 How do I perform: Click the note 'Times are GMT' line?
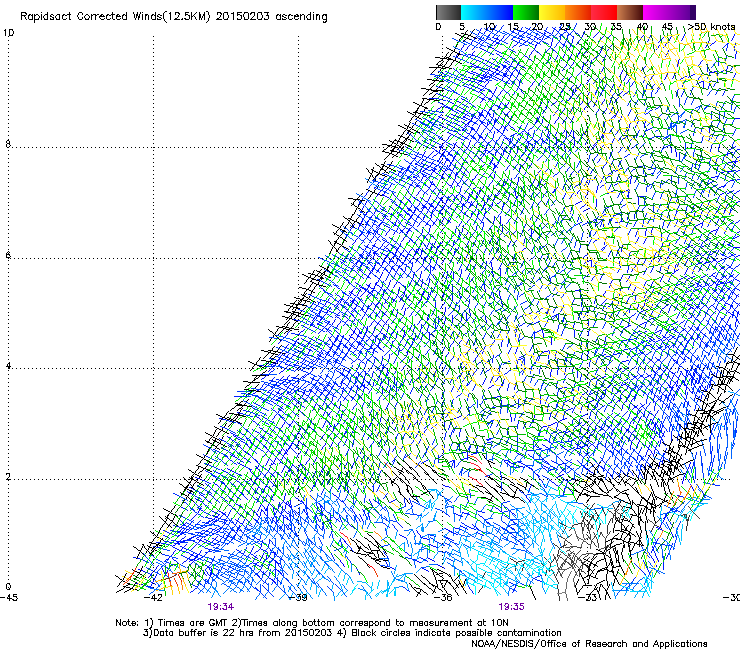tap(312, 623)
